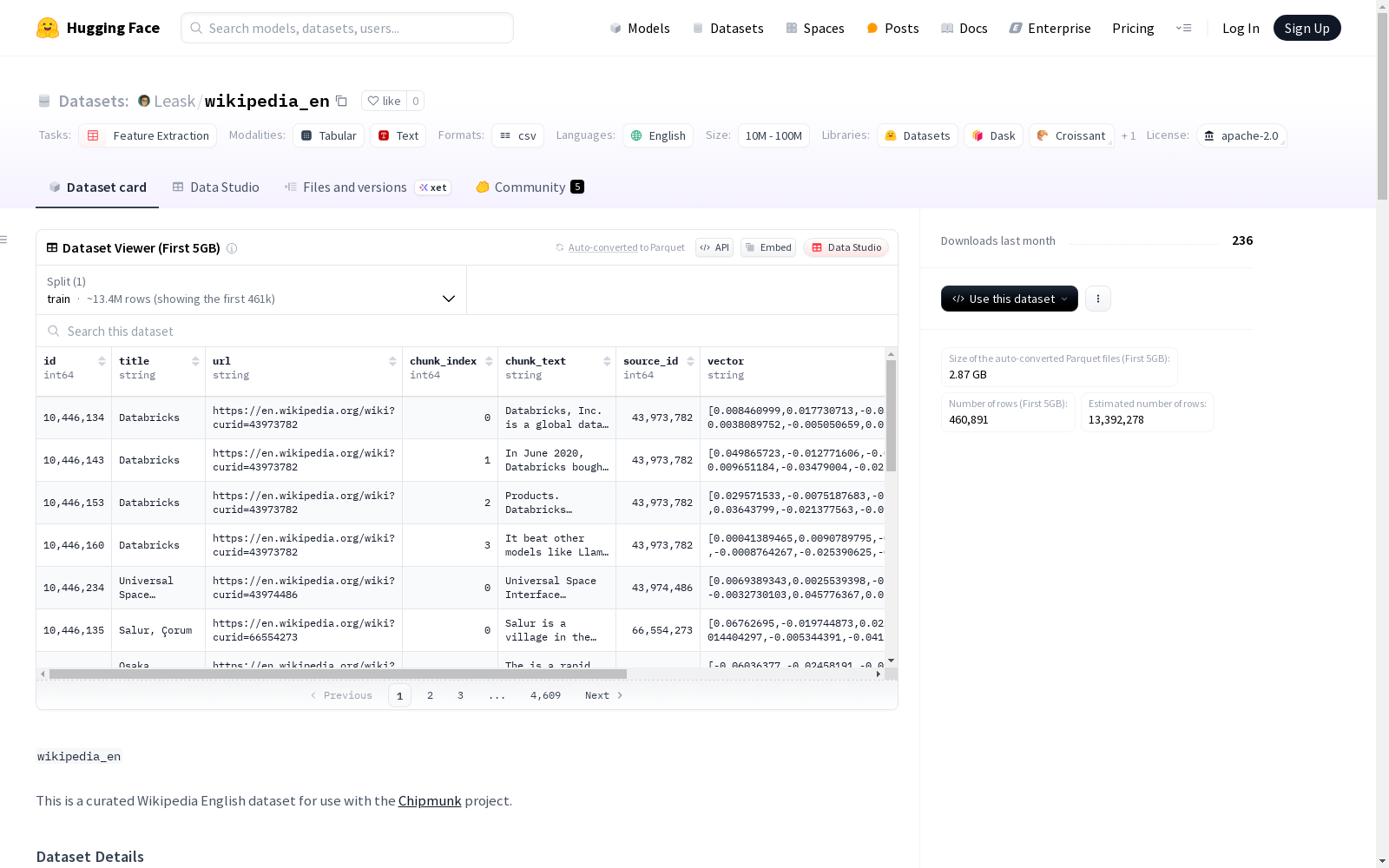Open the more options kebab menu
This screenshot has width=1389, height=868.
tap(1098, 299)
